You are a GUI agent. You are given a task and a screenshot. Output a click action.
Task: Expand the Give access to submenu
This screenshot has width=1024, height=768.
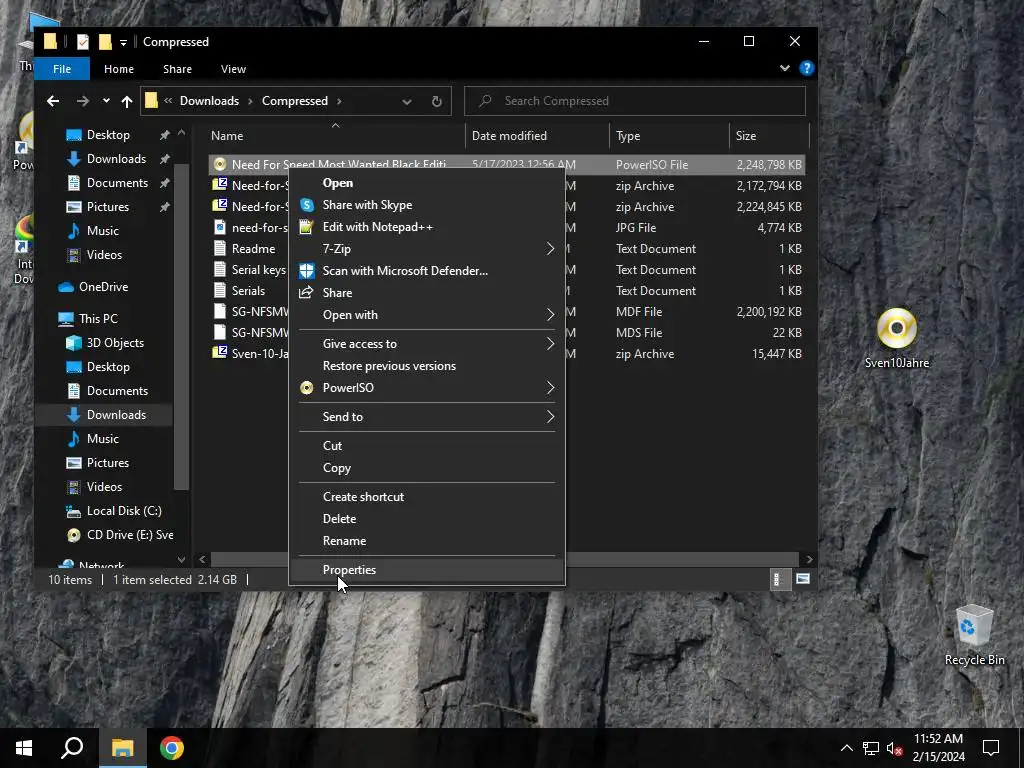tap(427, 344)
